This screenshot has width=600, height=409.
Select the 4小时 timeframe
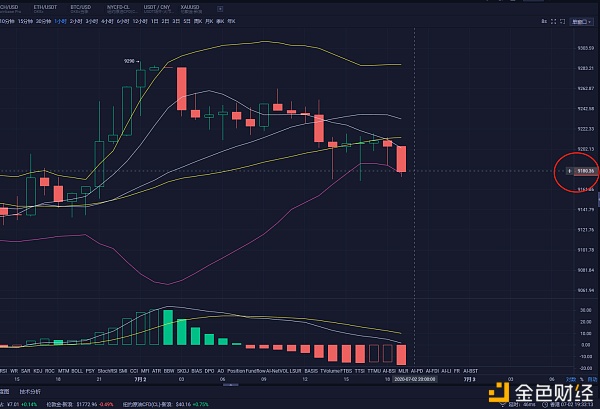[107, 21]
